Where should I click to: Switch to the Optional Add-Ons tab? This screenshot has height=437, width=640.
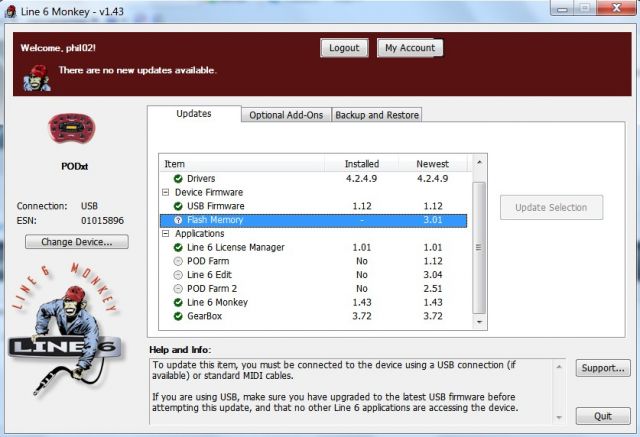pyautogui.click(x=286, y=115)
